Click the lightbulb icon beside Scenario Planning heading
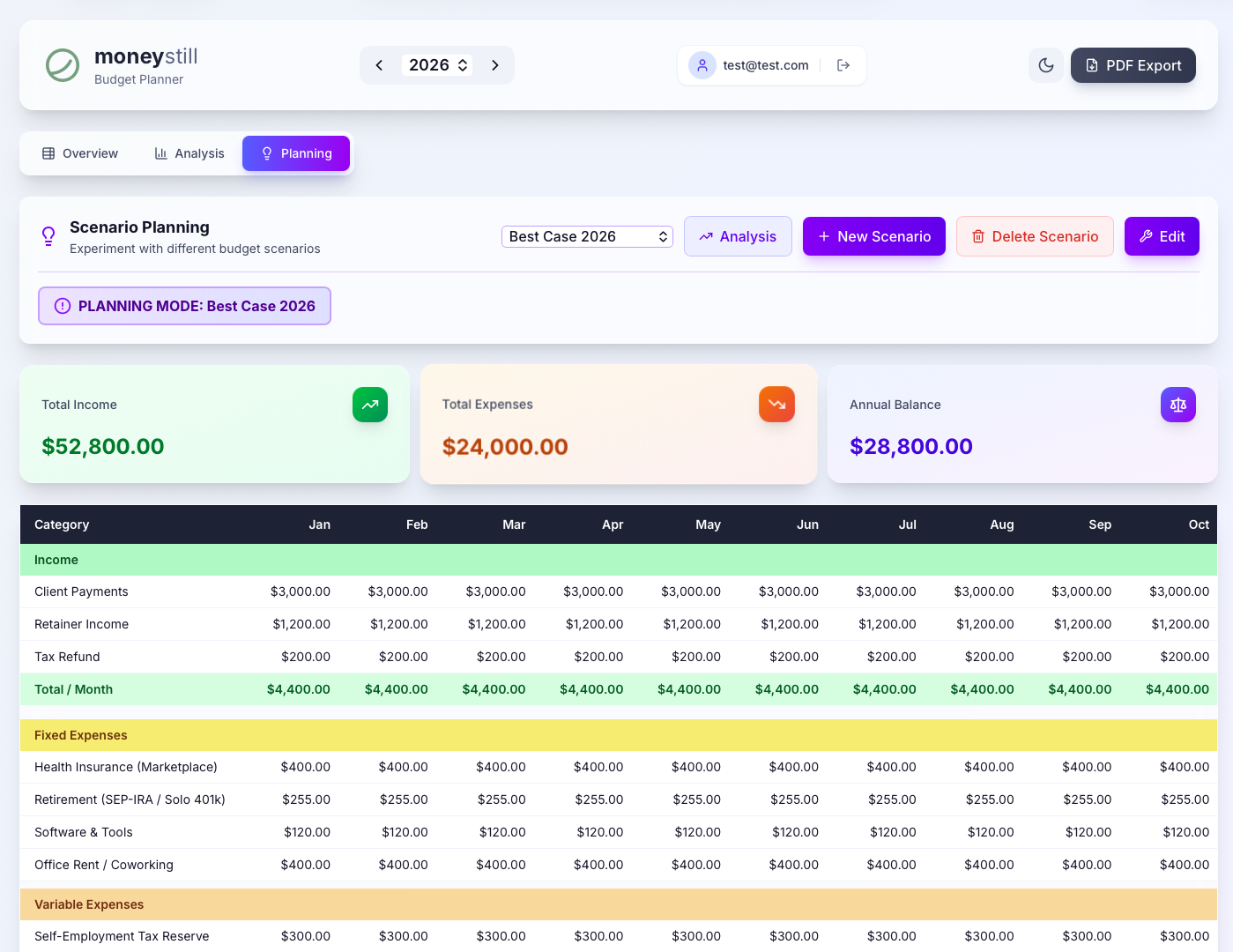The image size is (1233, 952). click(x=48, y=236)
